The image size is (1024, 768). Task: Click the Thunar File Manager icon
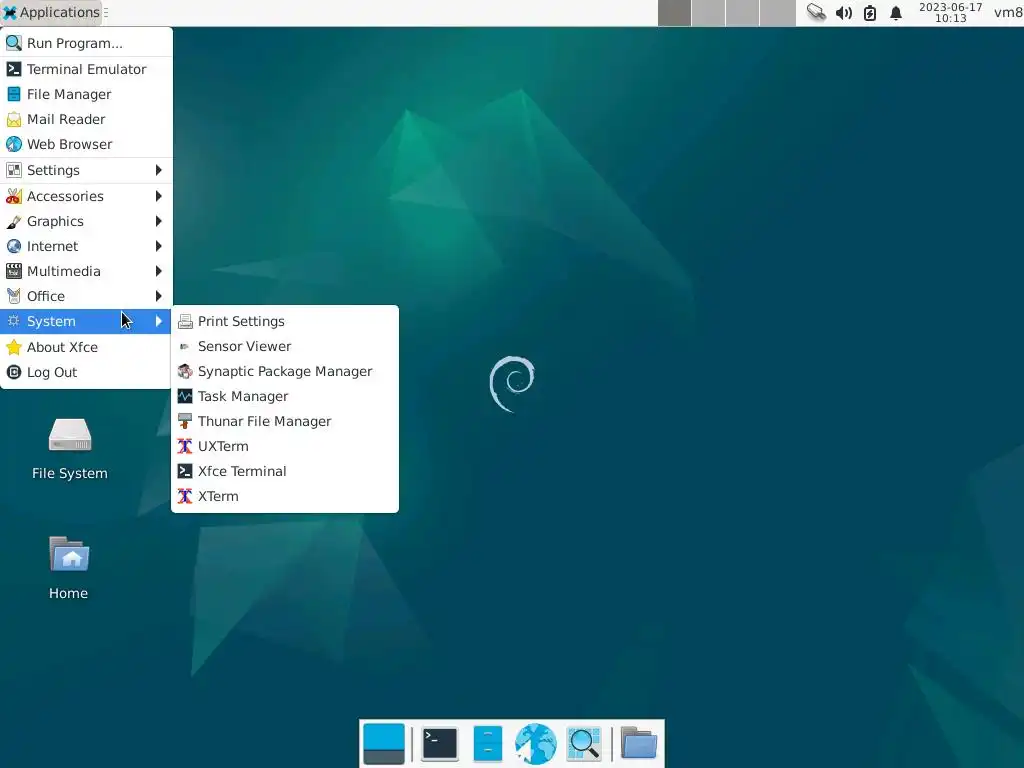coord(185,421)
